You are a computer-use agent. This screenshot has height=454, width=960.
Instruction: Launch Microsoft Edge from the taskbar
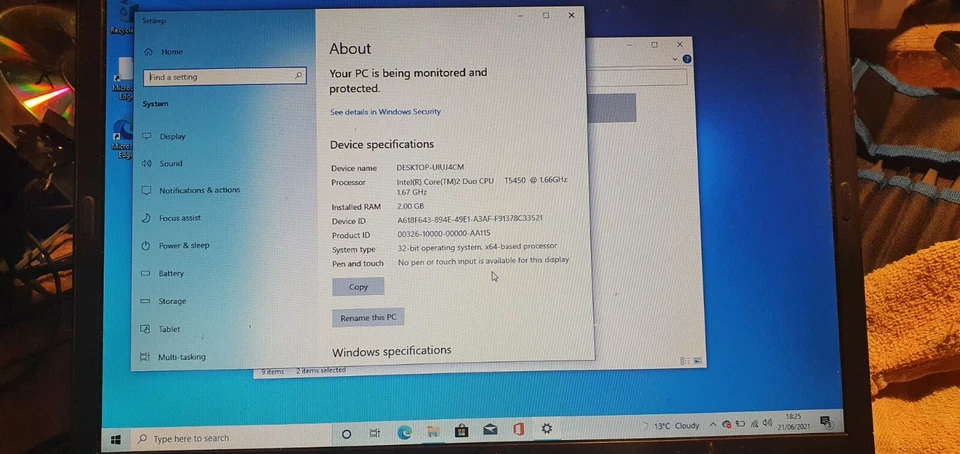click(404, 433)
